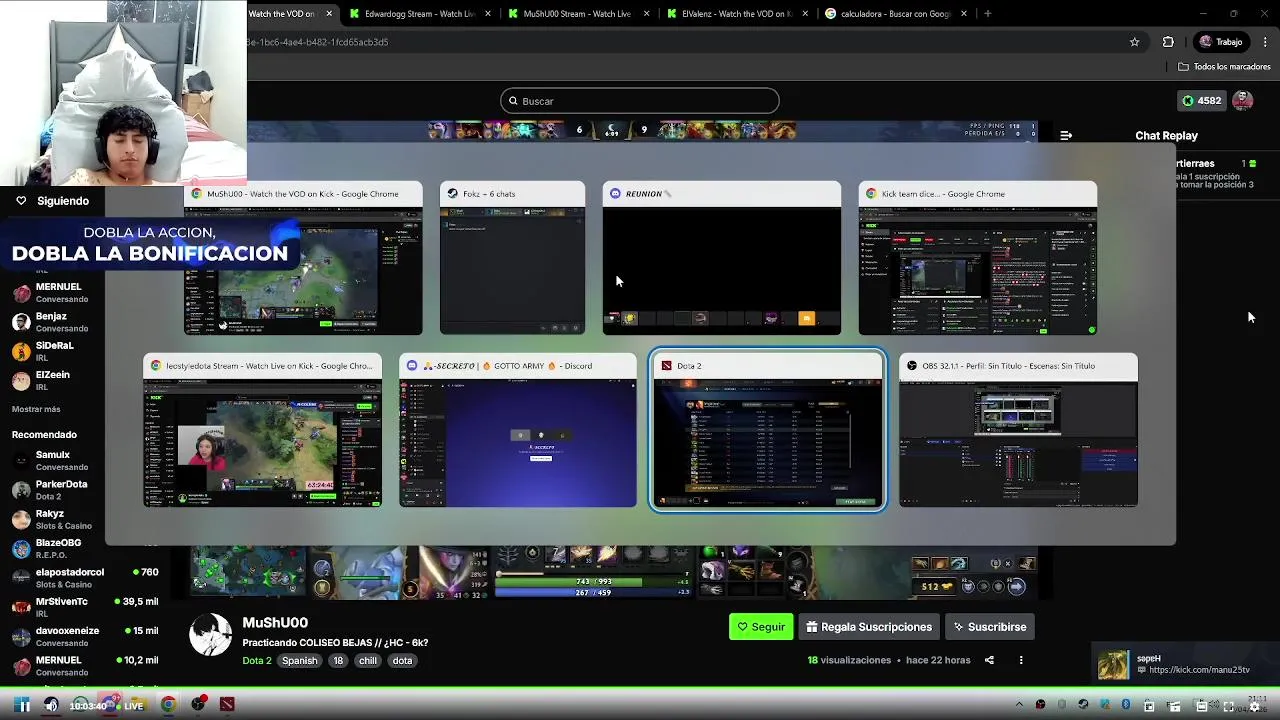Open player settings gear icon
The width and height of the screenshot is (1280, 720).
[x=1254, y=706]
